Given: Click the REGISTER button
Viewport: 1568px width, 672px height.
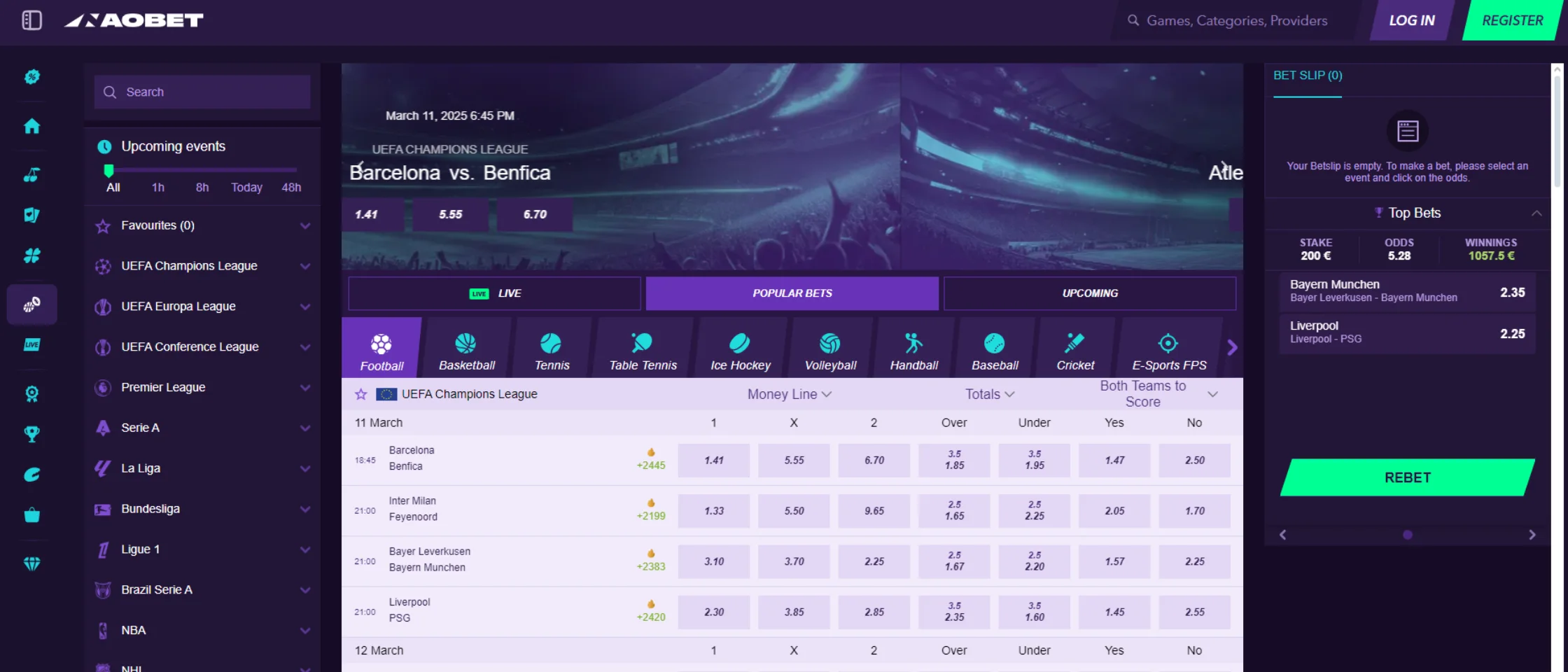Looking at the screenshot, I should 1512,20.
